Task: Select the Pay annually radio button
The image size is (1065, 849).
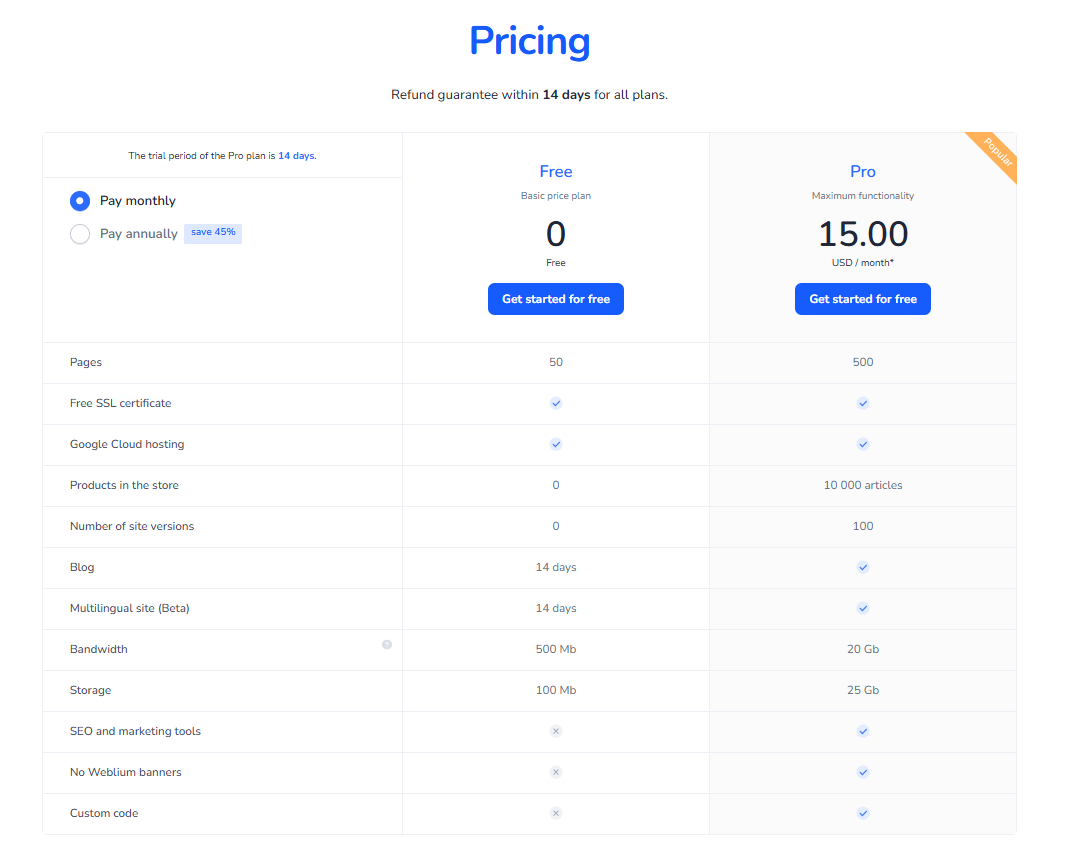Action: [79, 234]
